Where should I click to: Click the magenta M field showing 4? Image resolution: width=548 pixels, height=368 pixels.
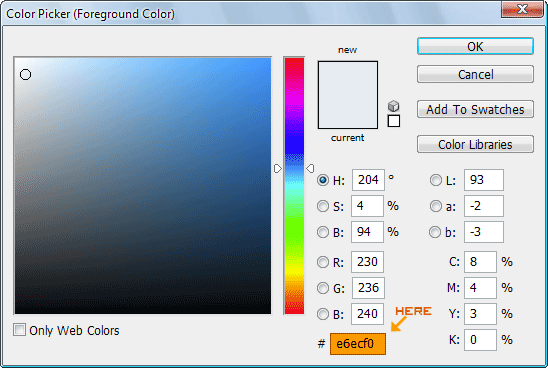480,288
